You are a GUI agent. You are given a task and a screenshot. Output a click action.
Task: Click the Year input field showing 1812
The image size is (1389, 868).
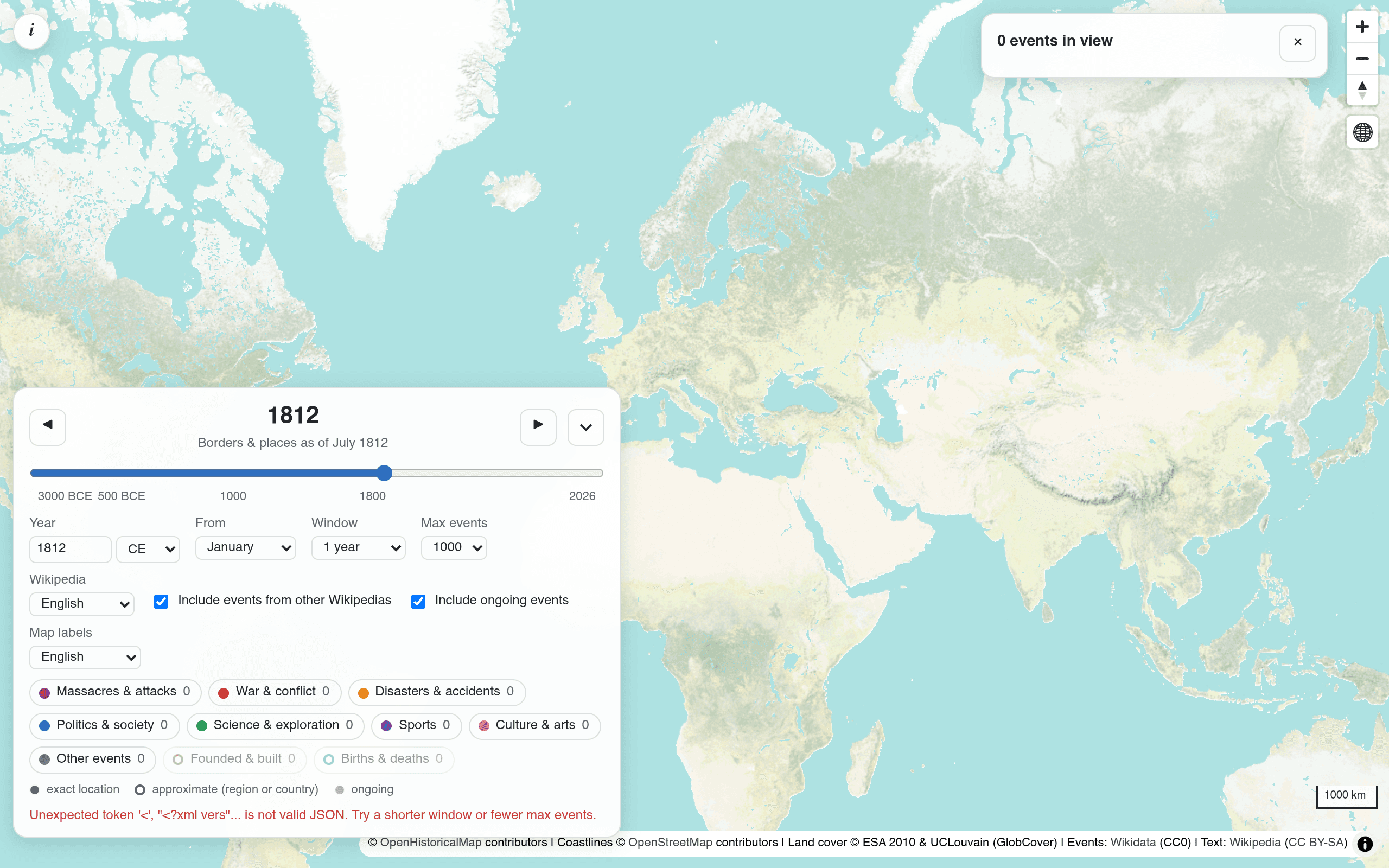point(70,549)
